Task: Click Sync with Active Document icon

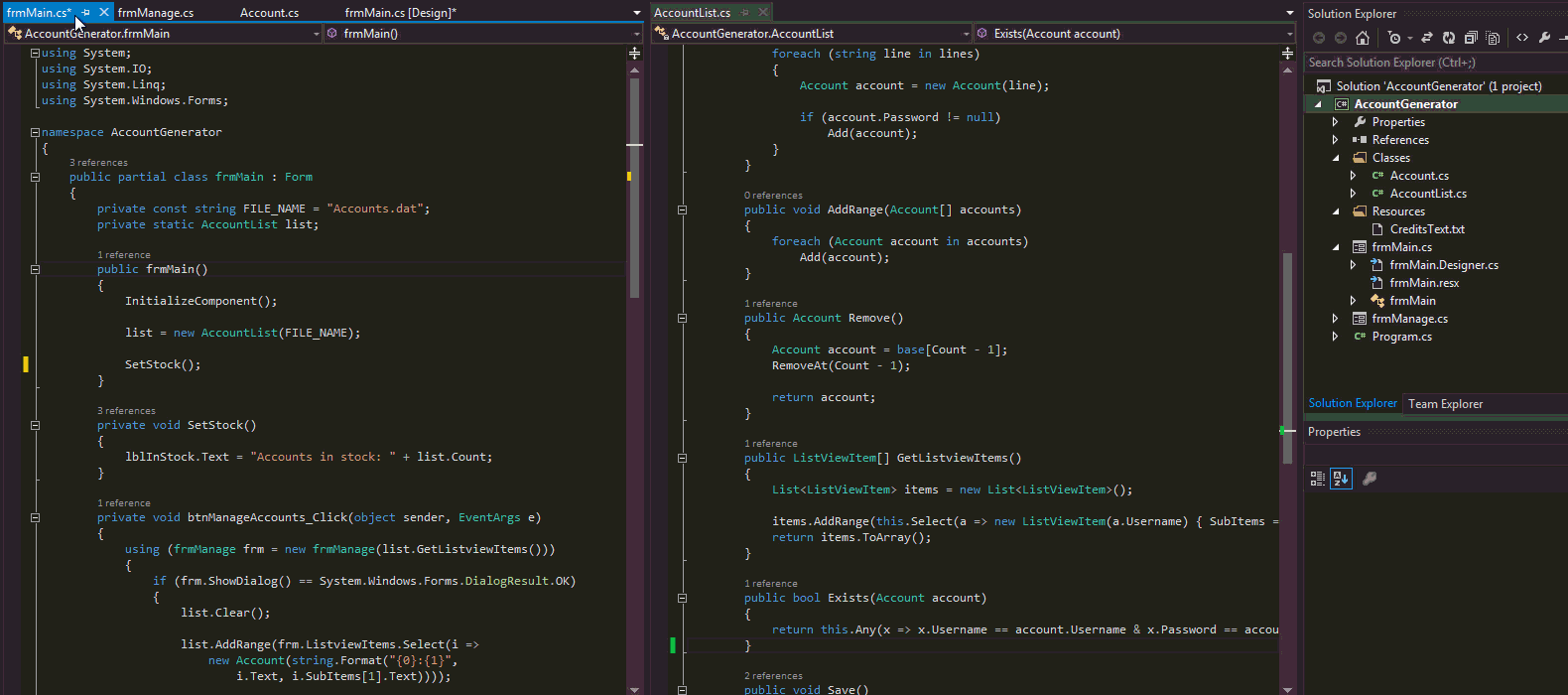Action: coord(1427,38)
